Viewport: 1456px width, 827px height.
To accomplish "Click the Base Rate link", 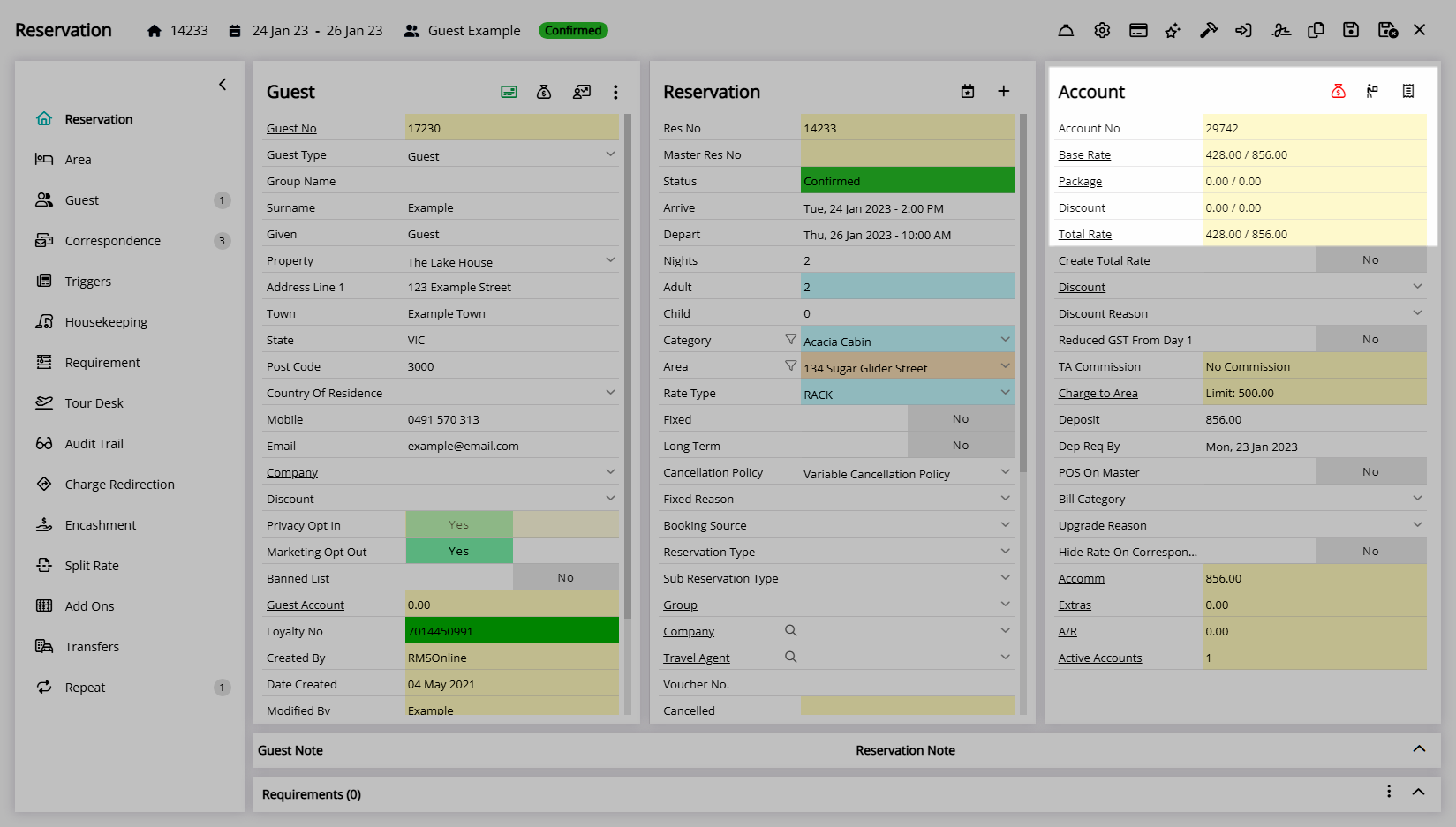I will tap(1084, 154).
